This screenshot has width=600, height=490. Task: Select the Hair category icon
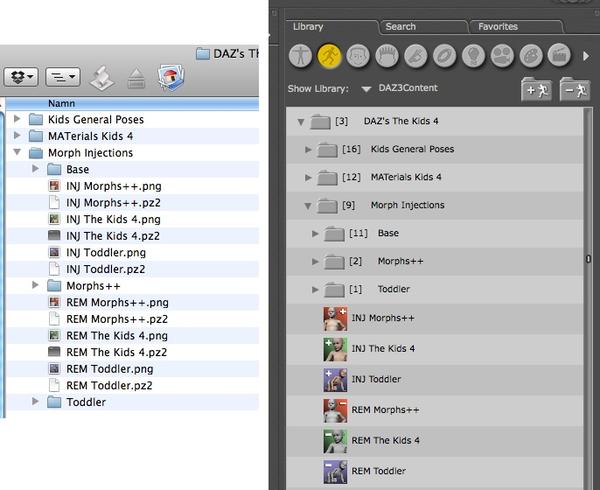click(387, 56)
